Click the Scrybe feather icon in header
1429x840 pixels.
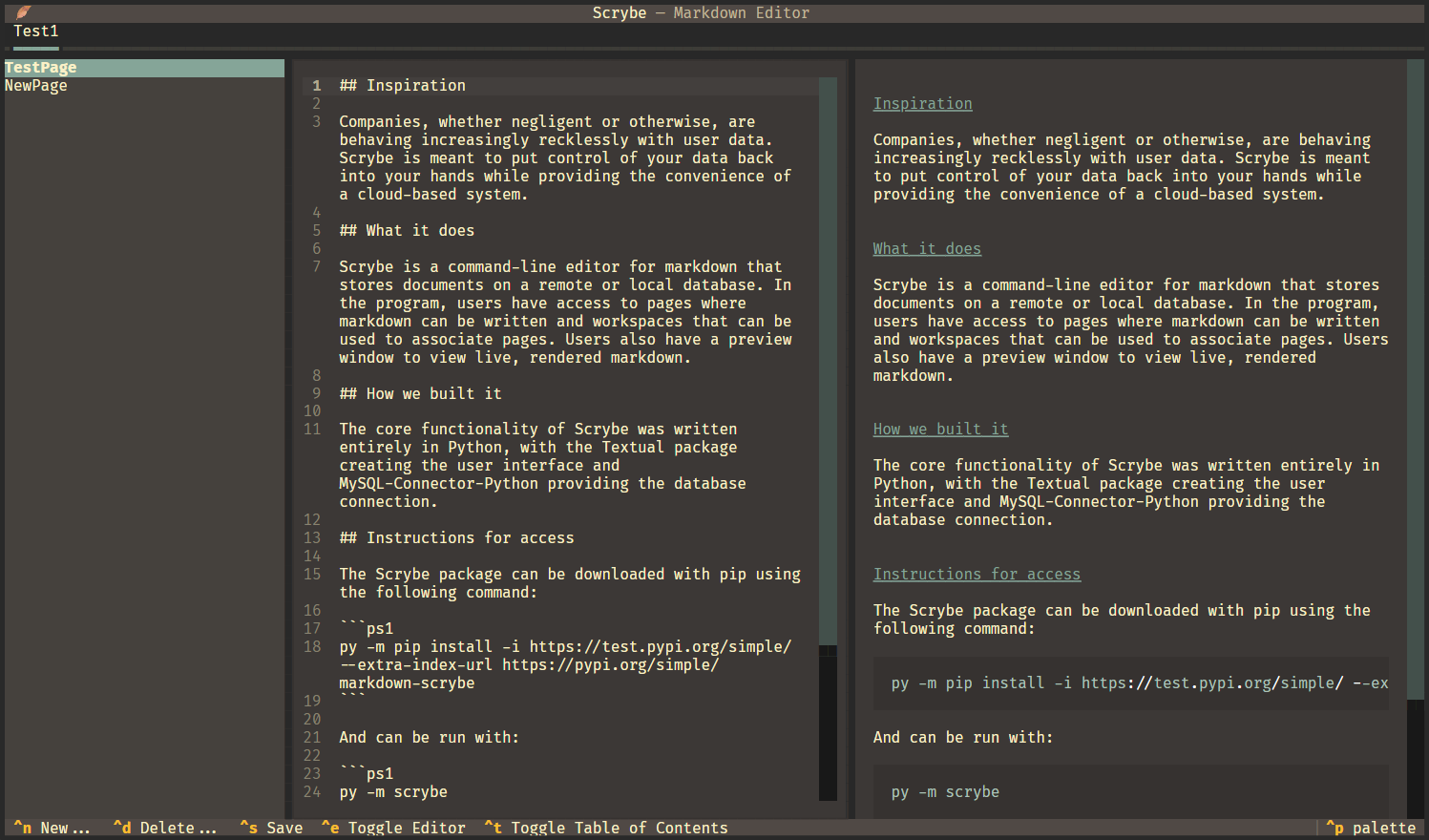24,12
